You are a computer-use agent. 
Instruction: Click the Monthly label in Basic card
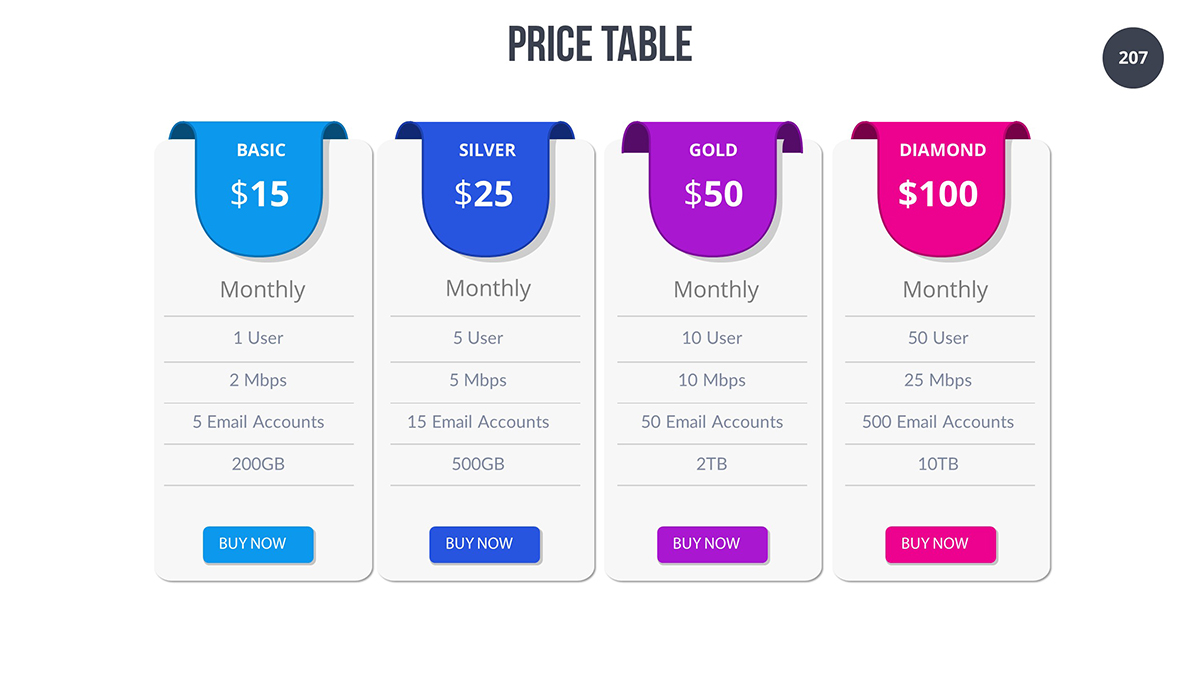point(262,290)
